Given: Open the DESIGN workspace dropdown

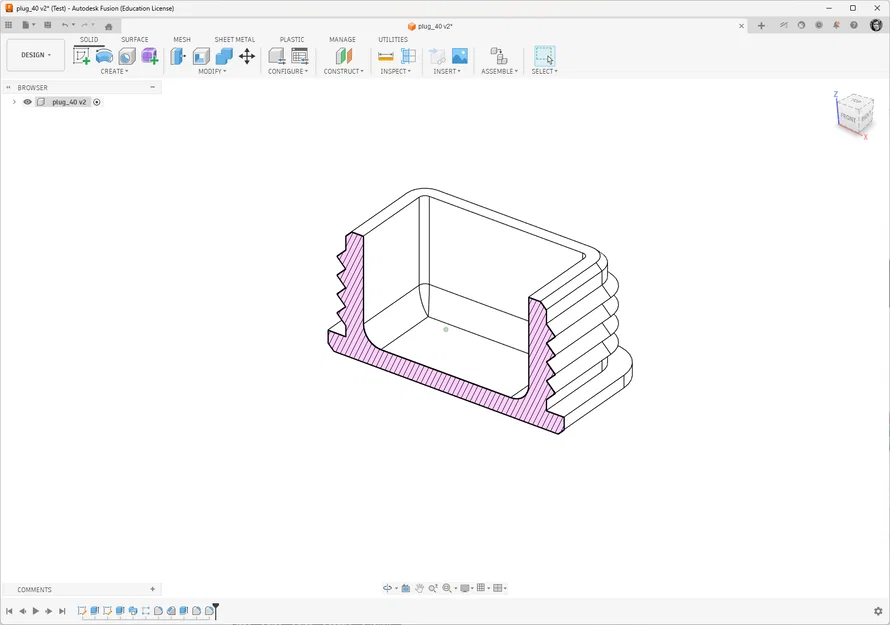Looking at the screenshot, I should [x=35, y=54].
